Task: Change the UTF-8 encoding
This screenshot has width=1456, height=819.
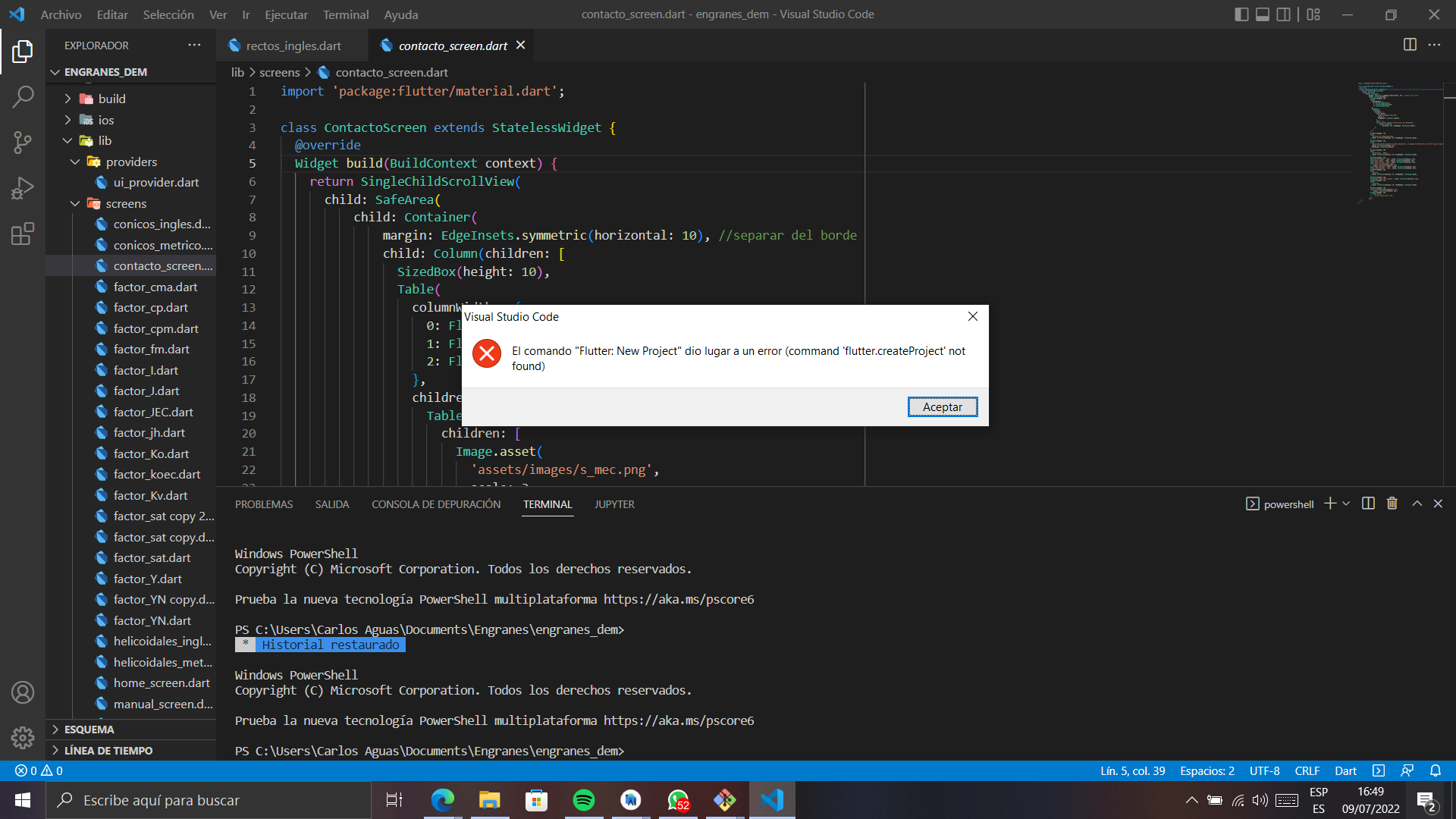Action: click(x=1264, y=770)
